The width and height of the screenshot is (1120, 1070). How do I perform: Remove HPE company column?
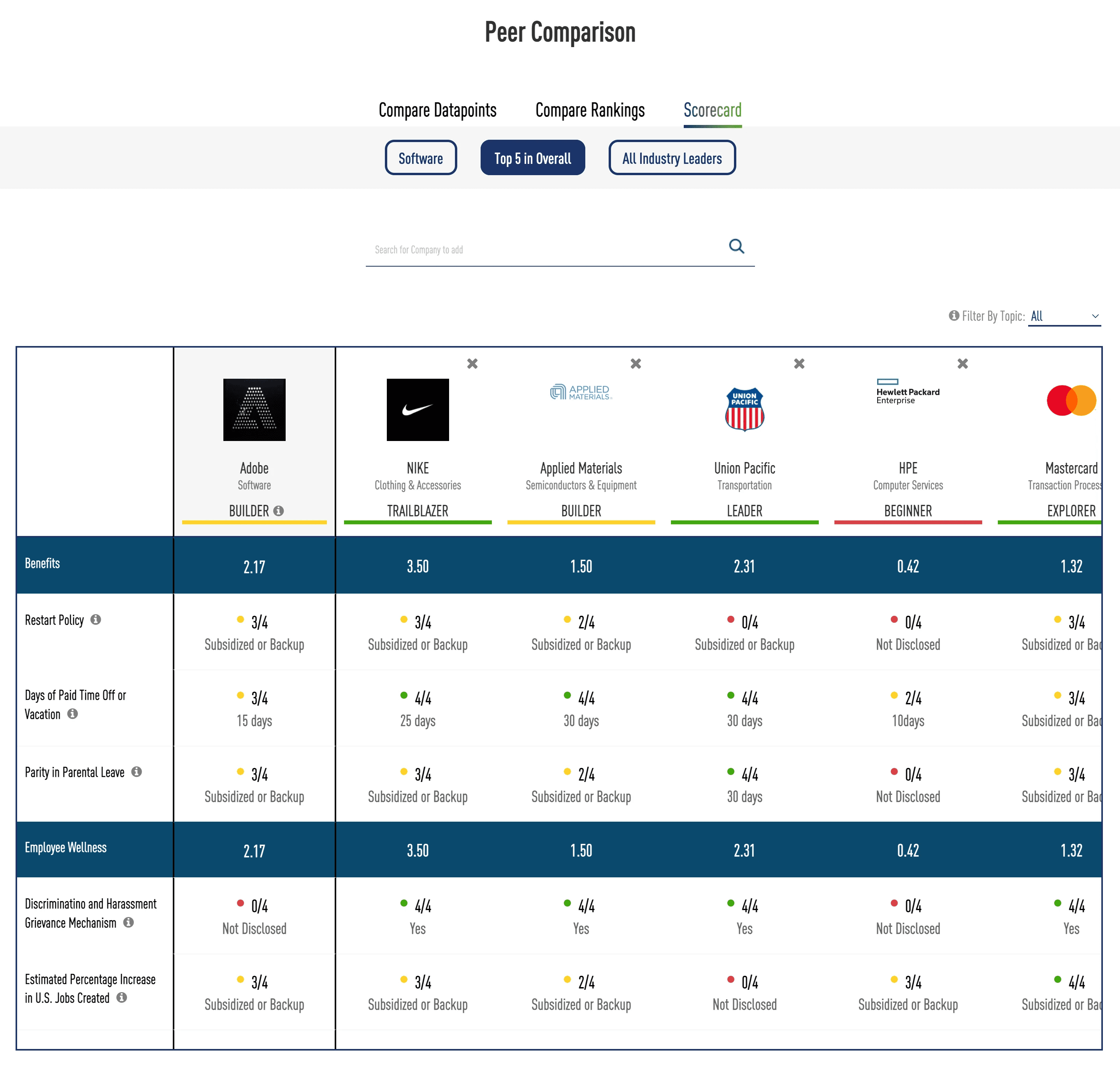pyautogui.click(x=963, y=364)
